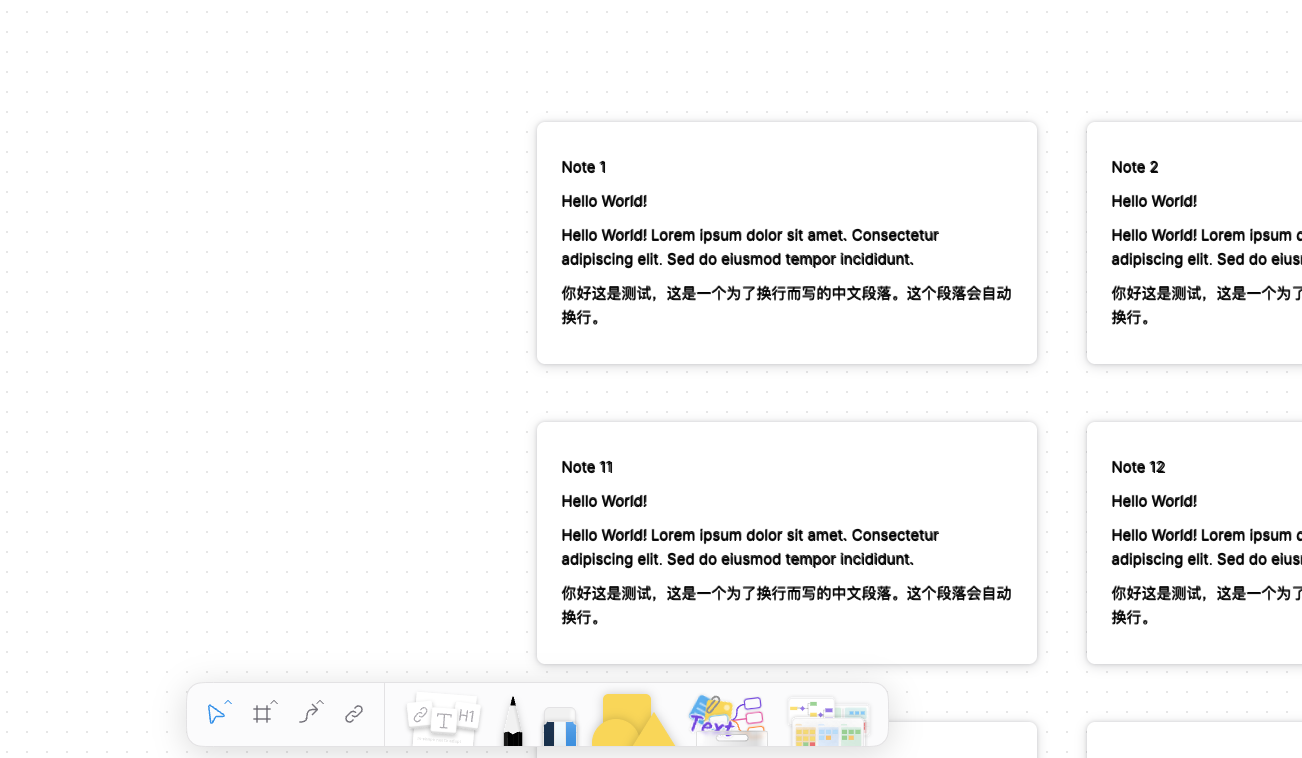The height and width of the screenshot is (758, 1302).
Task: Click the Lorem ipsum paragraph in Note 1
Action: tap(749, 247)
